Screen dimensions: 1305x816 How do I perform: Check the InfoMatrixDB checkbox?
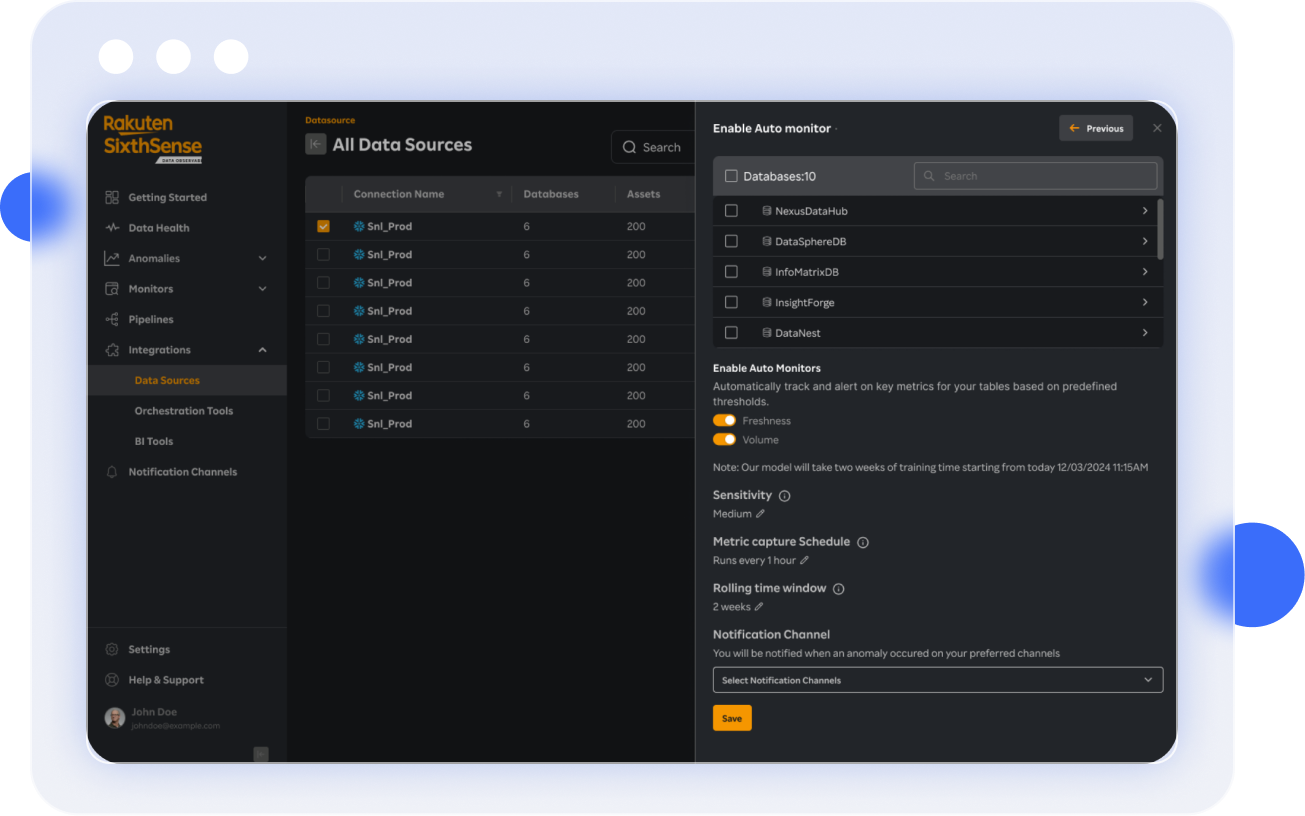[x=731, y=272]
